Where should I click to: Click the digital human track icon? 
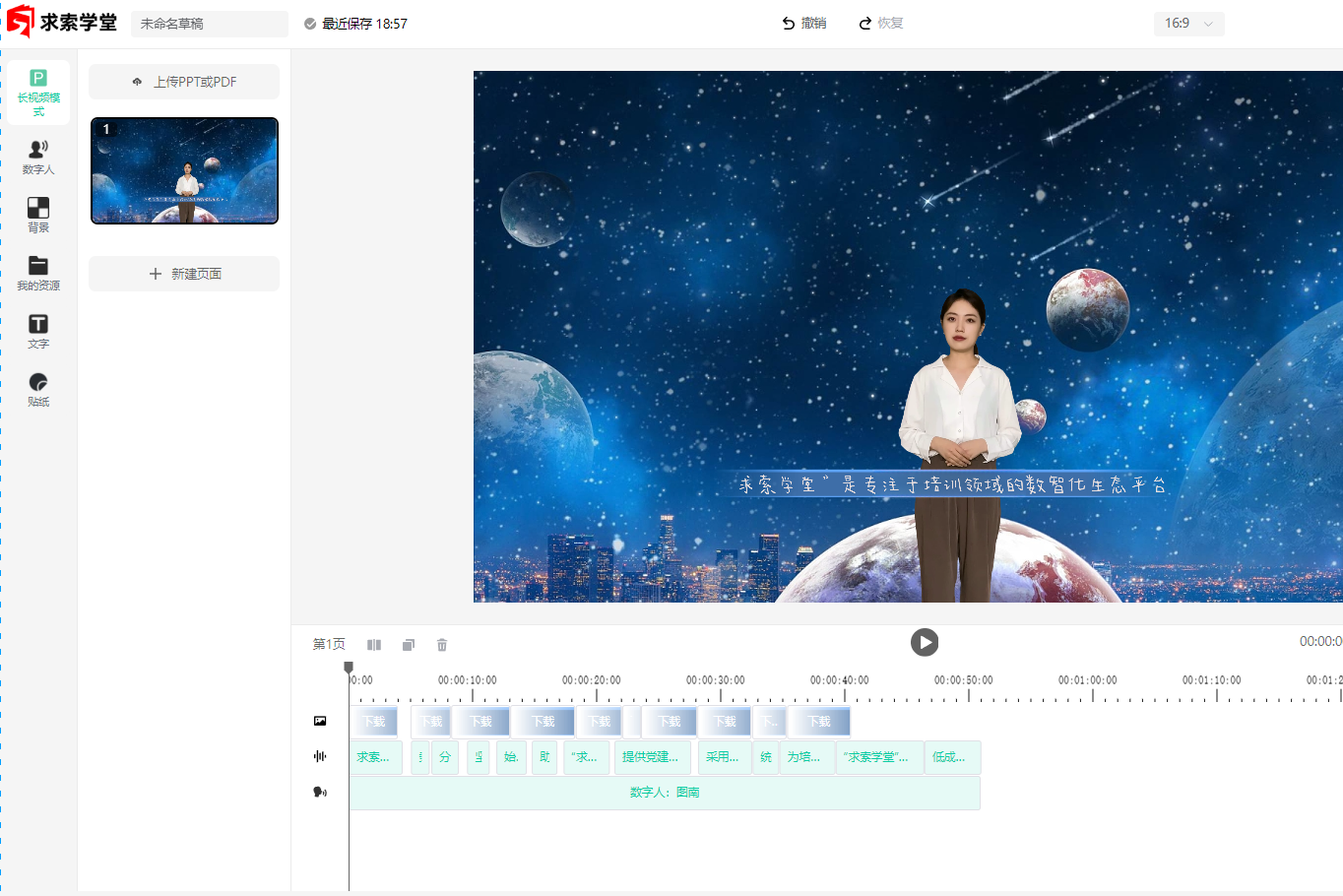320,792
